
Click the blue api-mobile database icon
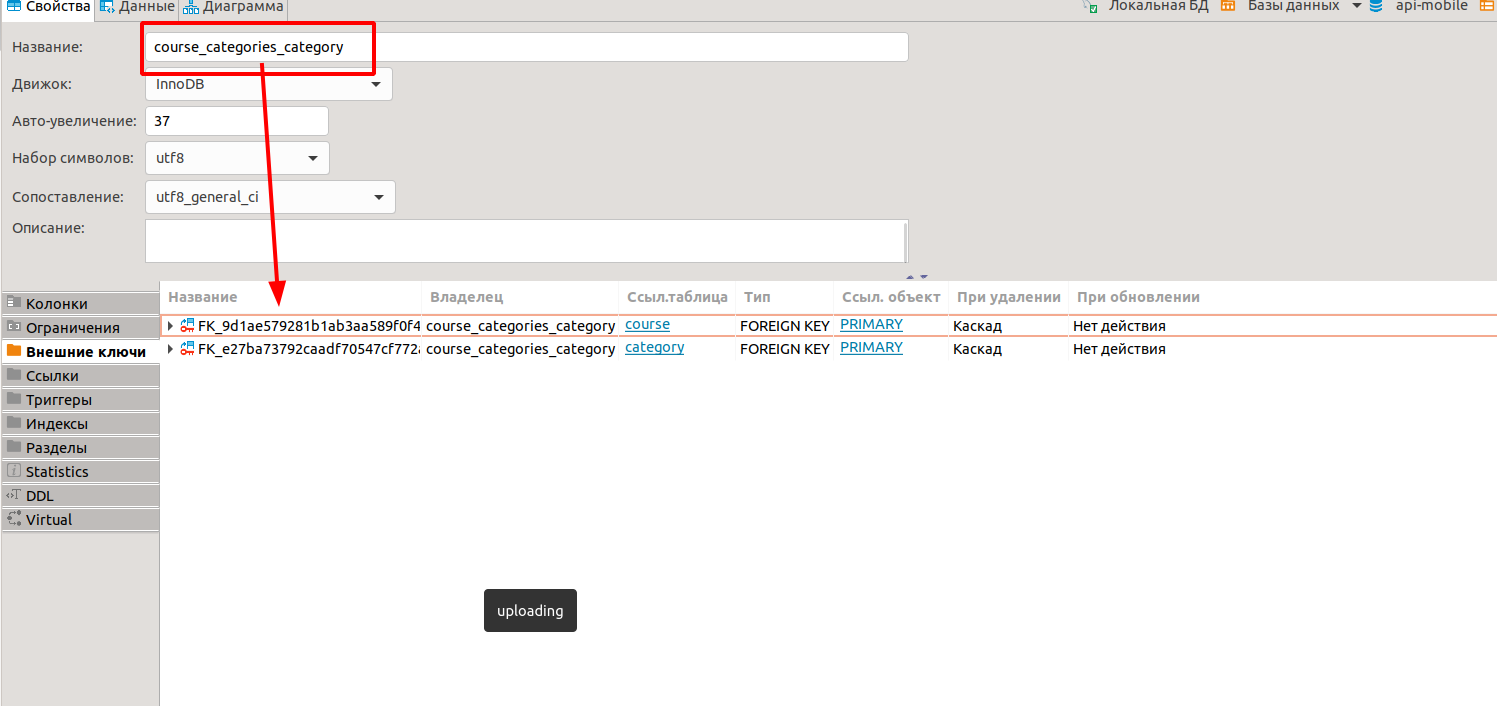[x=1376, y=6]
